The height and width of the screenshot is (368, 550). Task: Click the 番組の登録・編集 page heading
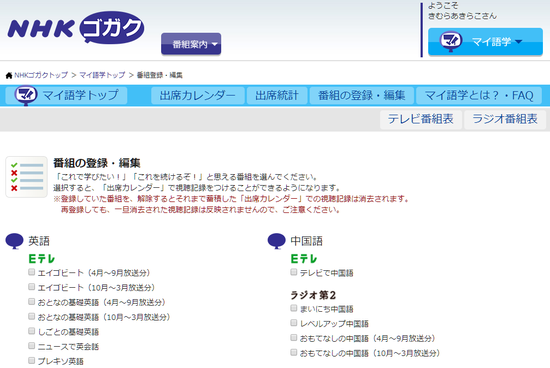[x=97, y=163]
